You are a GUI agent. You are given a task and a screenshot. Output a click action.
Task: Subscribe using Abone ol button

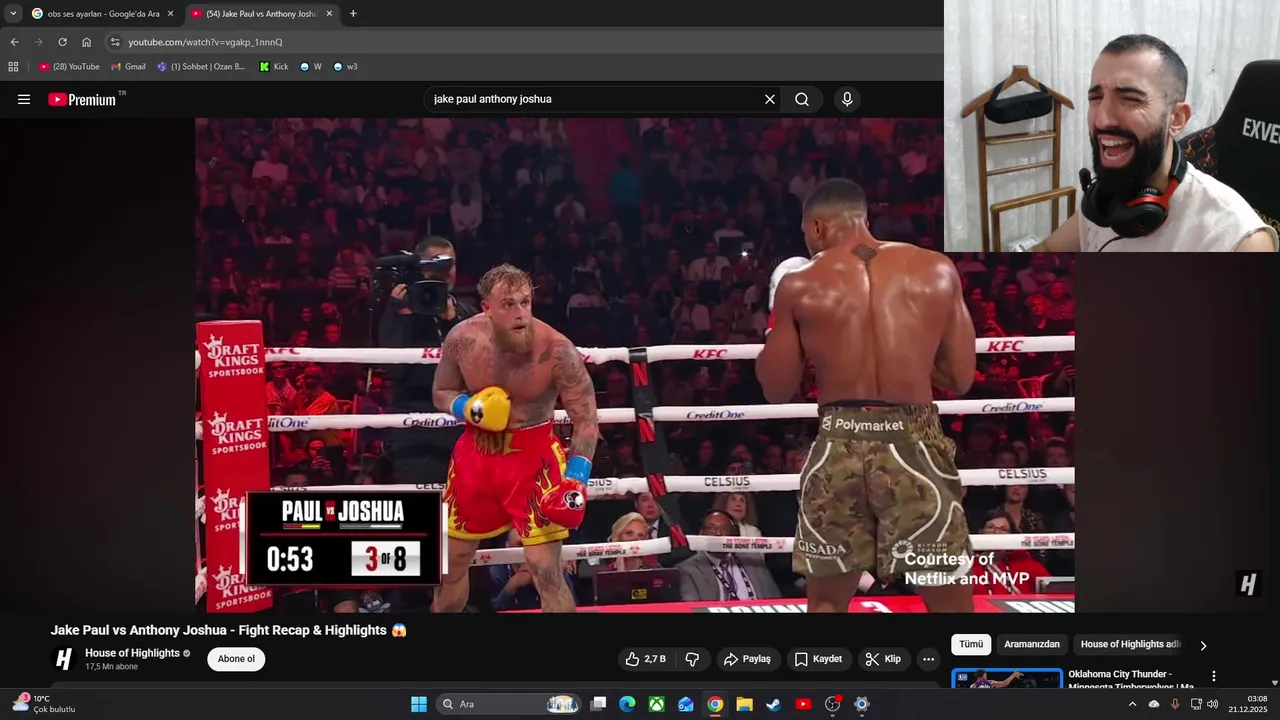coord(236,659)
